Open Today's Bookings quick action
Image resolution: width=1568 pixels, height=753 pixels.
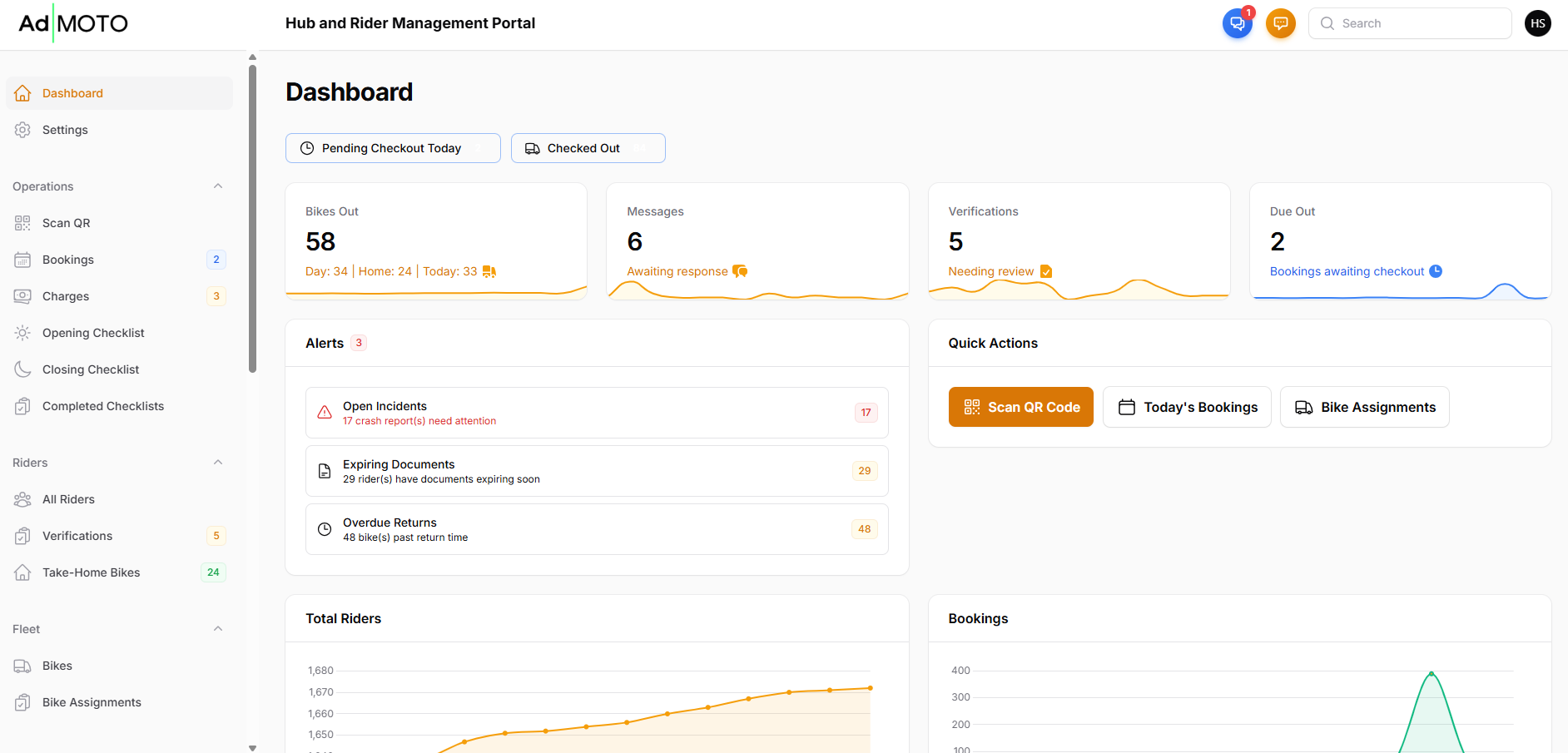tap(1186, 407)
